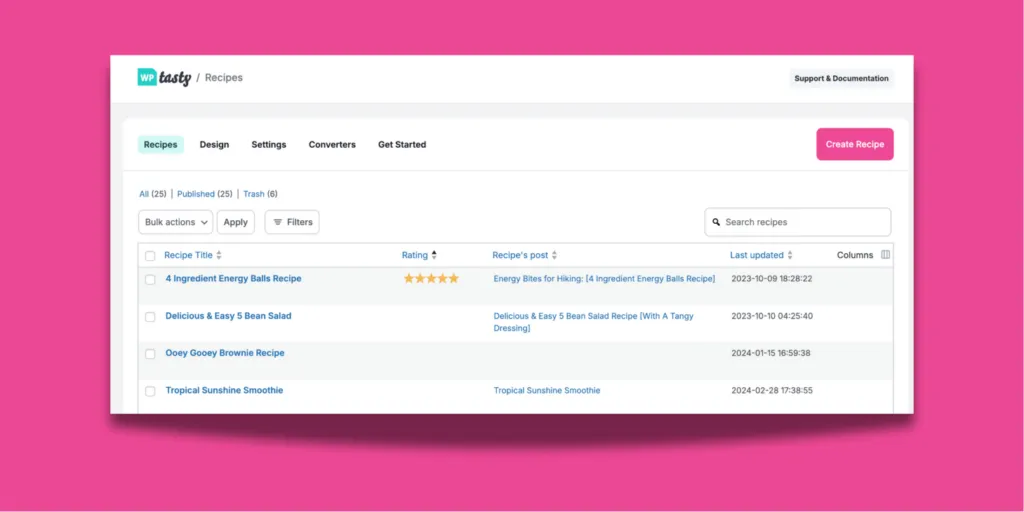1024x512 pixels.
Task: Click the search magnifier icon
Action: pyautogui.click(x=716, y=222)
